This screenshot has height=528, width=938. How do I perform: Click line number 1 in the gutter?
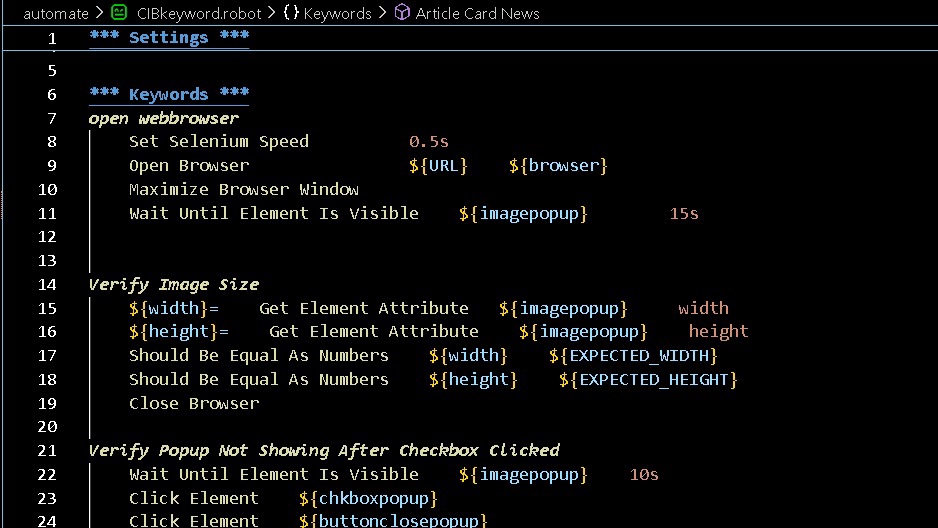point(50,38)
